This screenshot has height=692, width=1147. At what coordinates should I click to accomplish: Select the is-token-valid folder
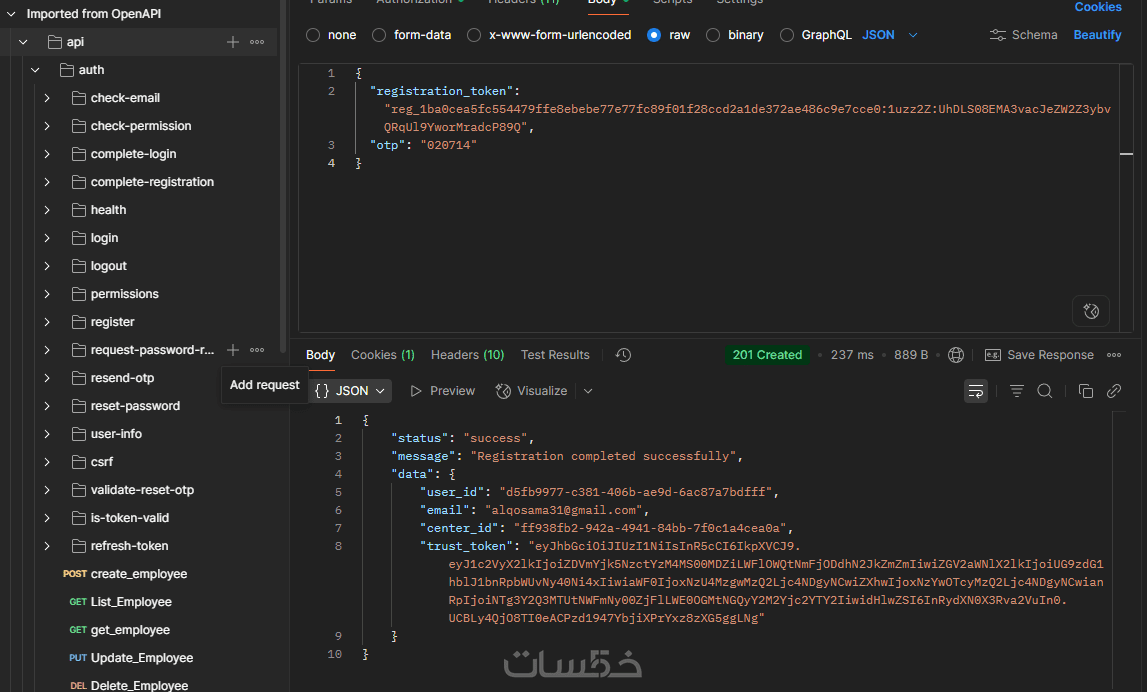pyautogui.click(x=129, y=518)
